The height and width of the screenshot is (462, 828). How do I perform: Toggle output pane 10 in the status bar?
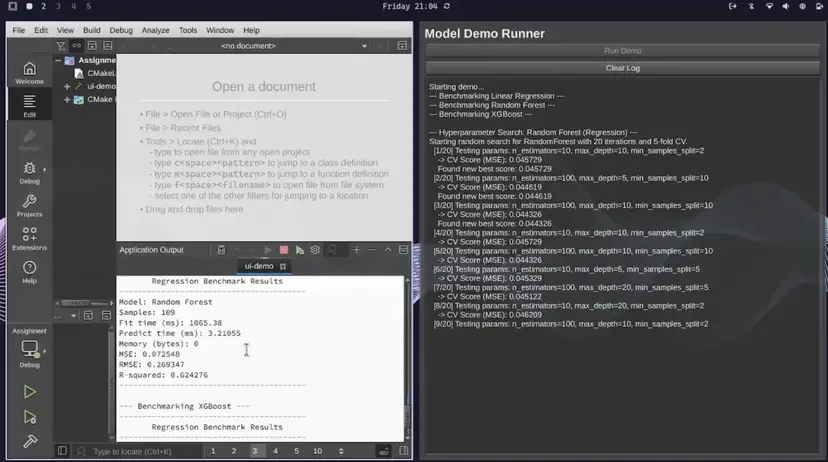click(317, 451)
